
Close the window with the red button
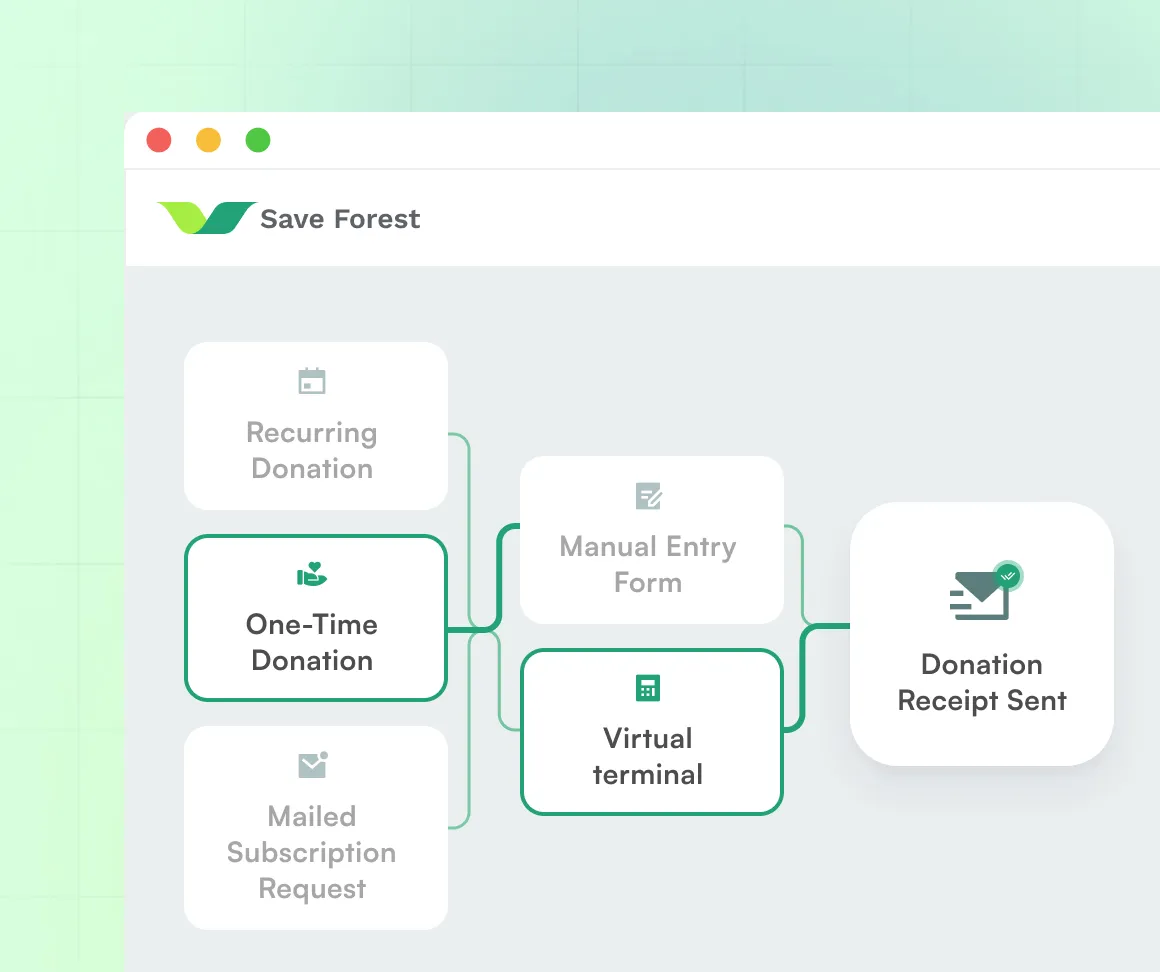[159, 140]
